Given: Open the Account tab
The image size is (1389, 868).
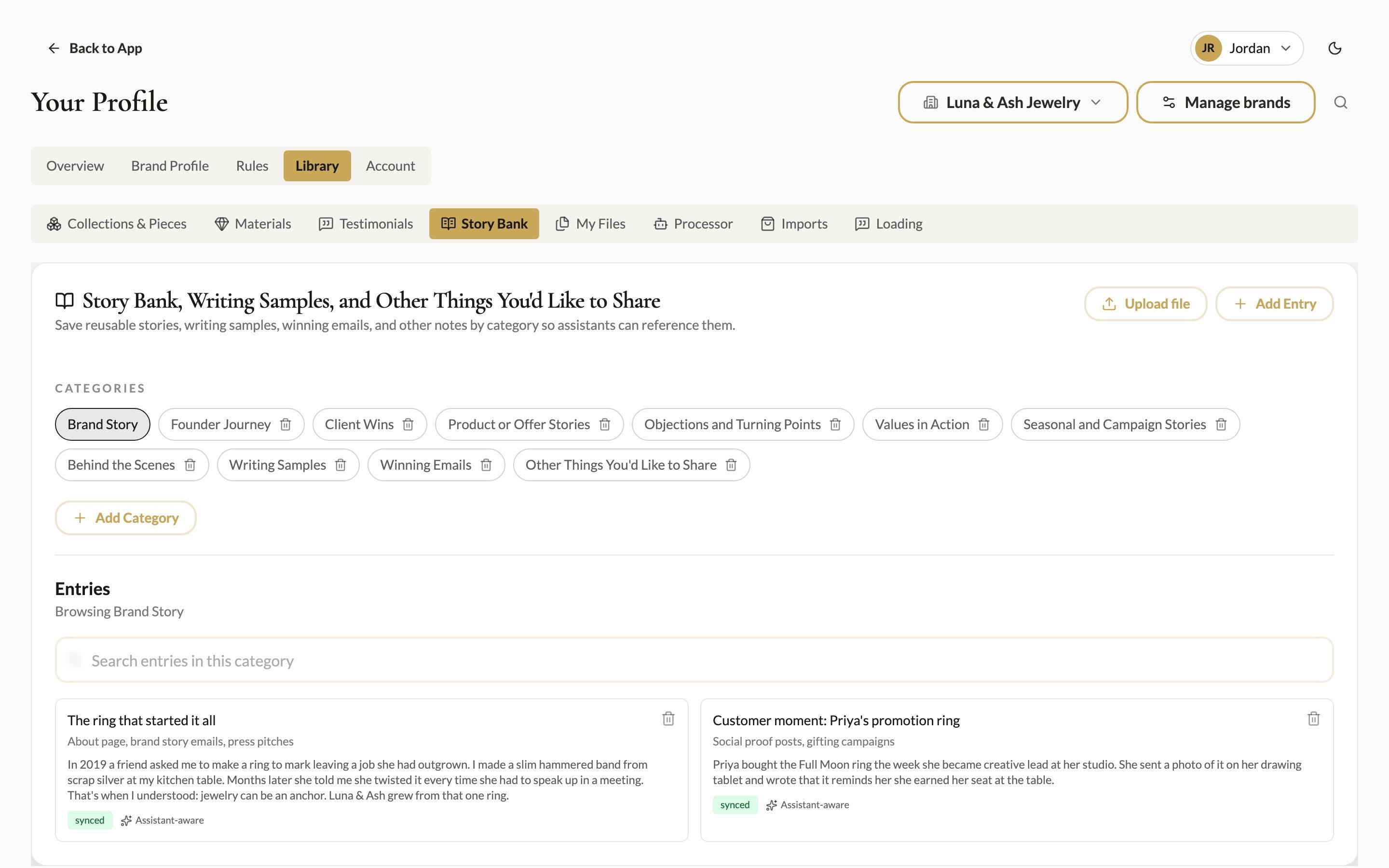Looking at the screenshot, I should tap(390, 166).
